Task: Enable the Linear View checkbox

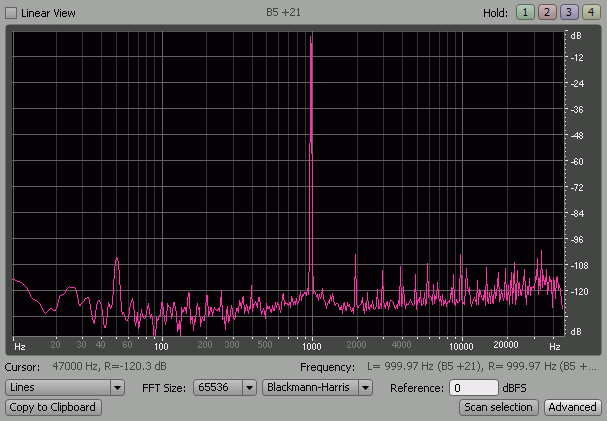Action: click(11, 13)
